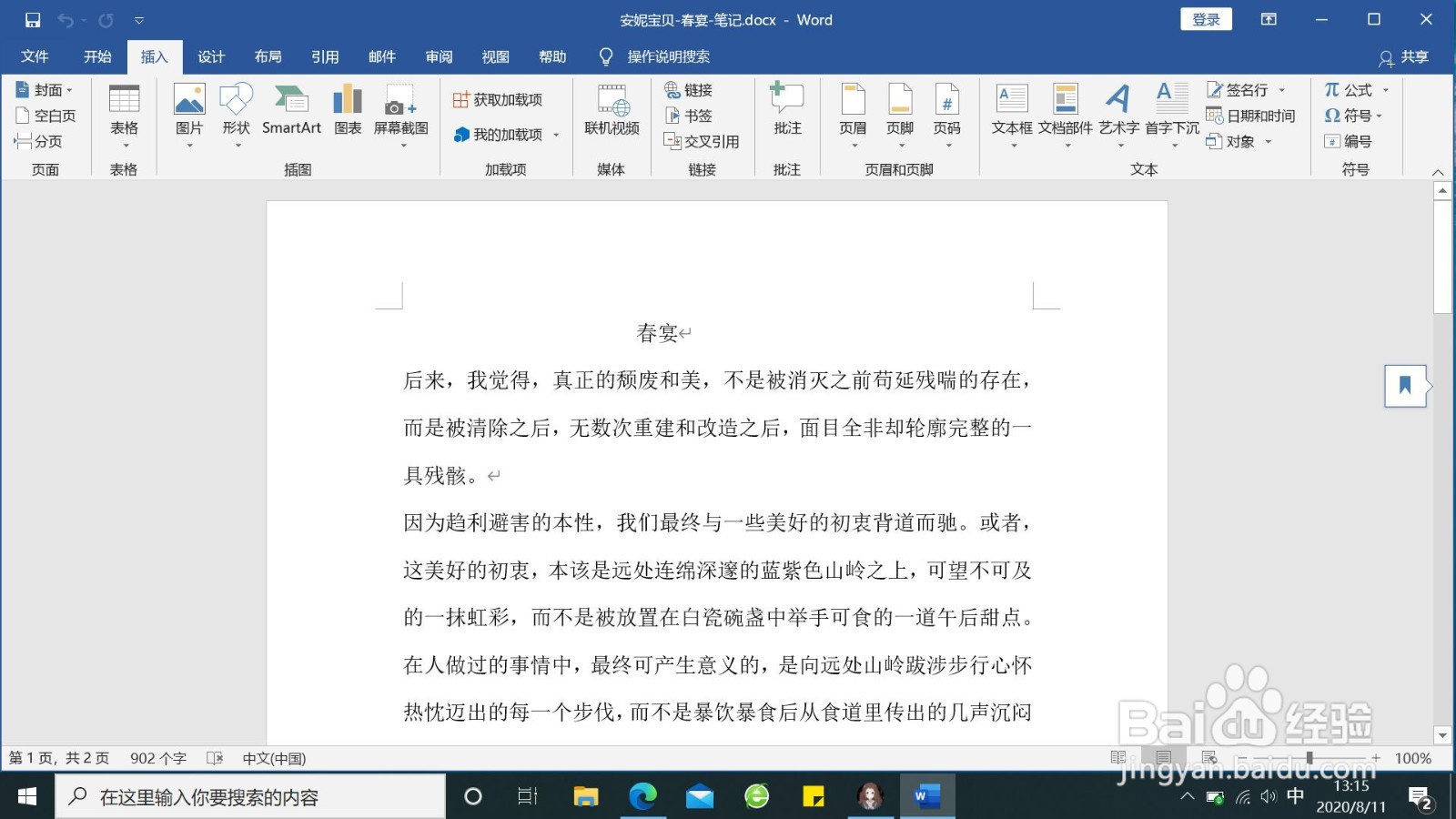Sign in using the 登录 button
The width and height of the screenshot is (1456, 819).
click(1205, 19)
